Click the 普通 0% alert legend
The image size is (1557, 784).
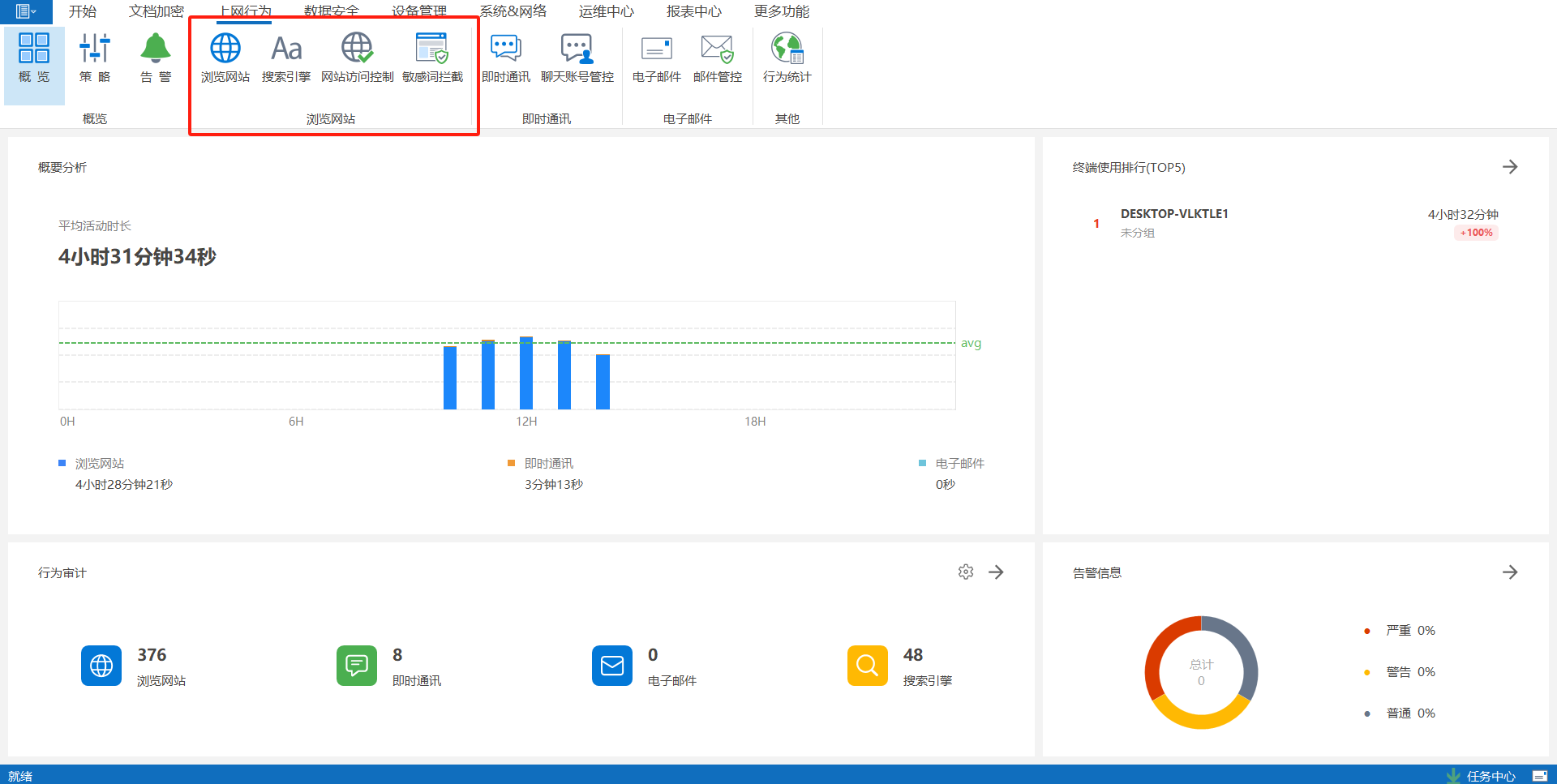coord(1400,713)
